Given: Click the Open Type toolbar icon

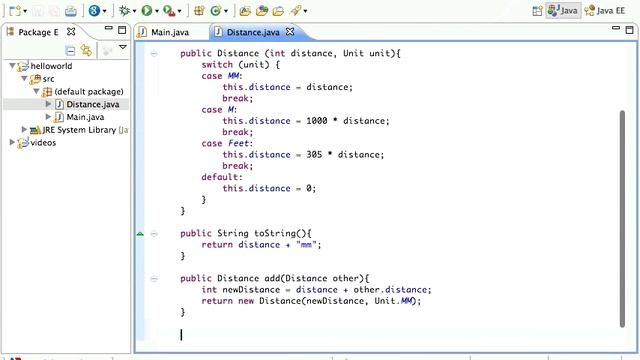Looking at the screenshot, I should [x=245, y=11].
